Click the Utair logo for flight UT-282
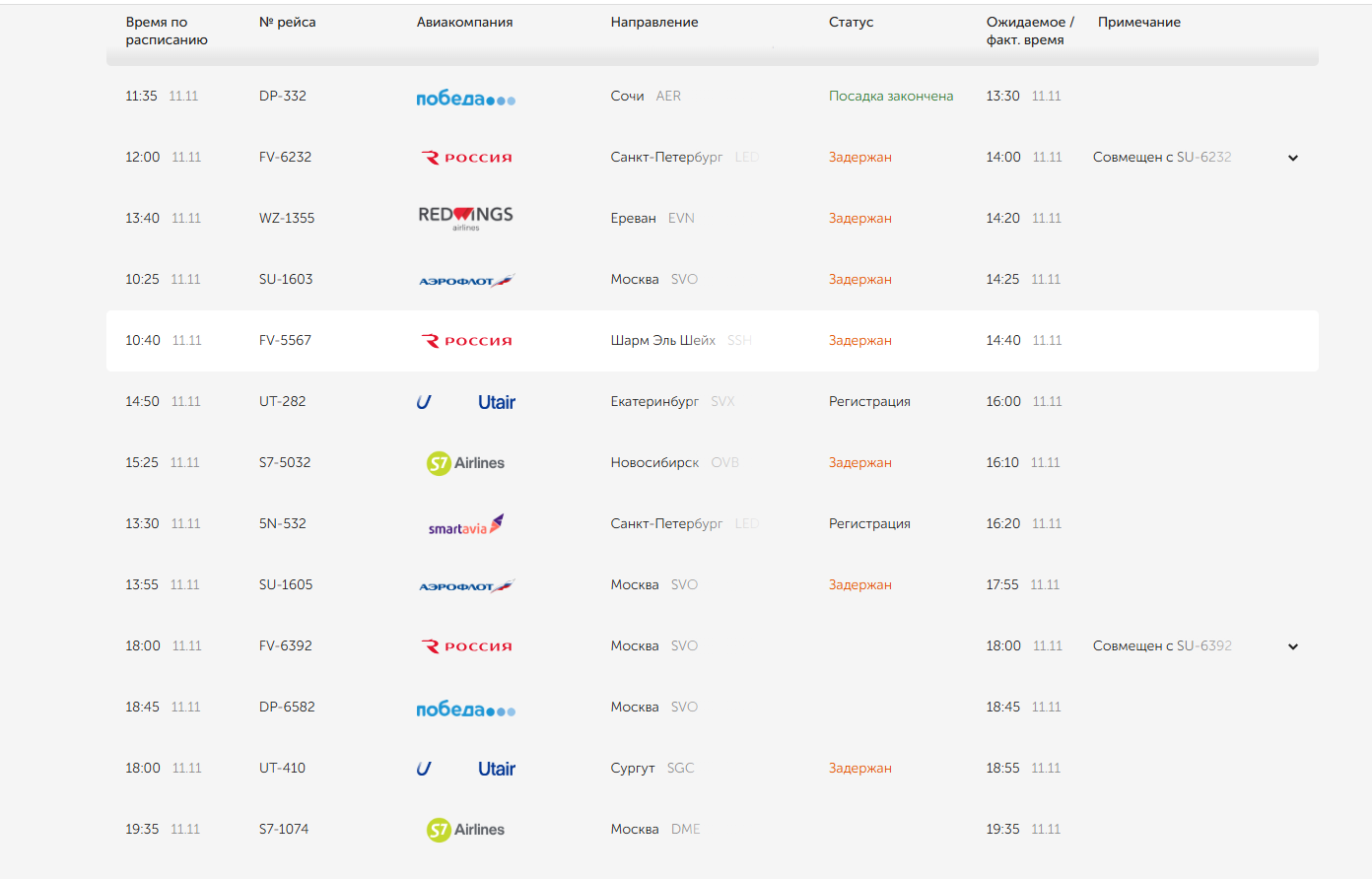This screenshot has width=1372, height=879. pos(466,402)
